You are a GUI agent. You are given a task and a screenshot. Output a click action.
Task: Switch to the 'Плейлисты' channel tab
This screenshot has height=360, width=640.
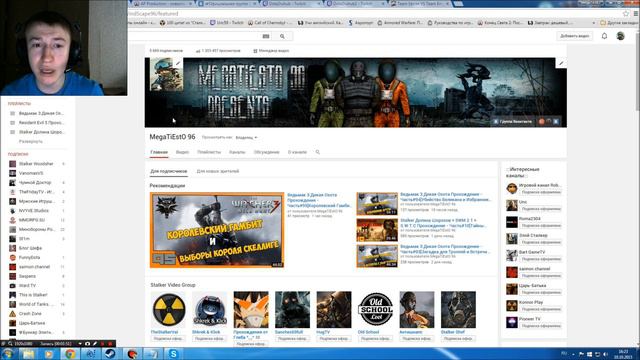[x=209, y=152]
